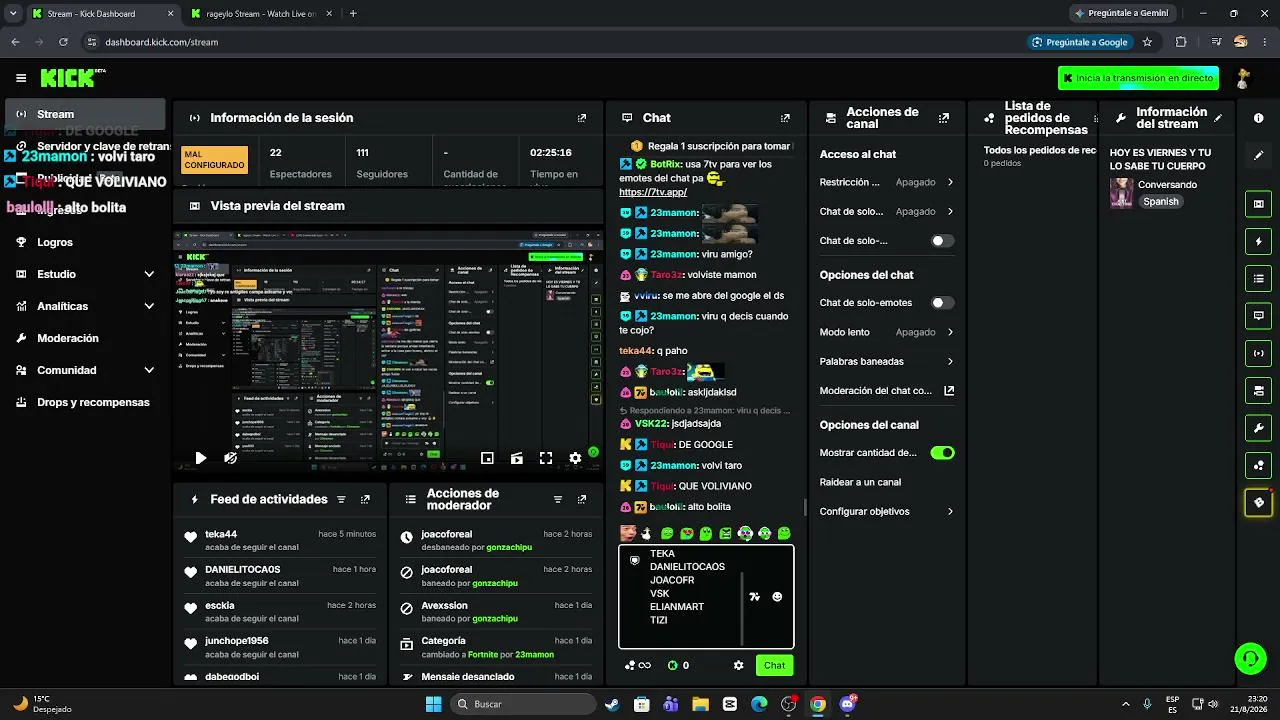Toggle Chat de solo-emotes switch
The height and width of the screenshot is (720, 1280).
[x=942, y=303]
